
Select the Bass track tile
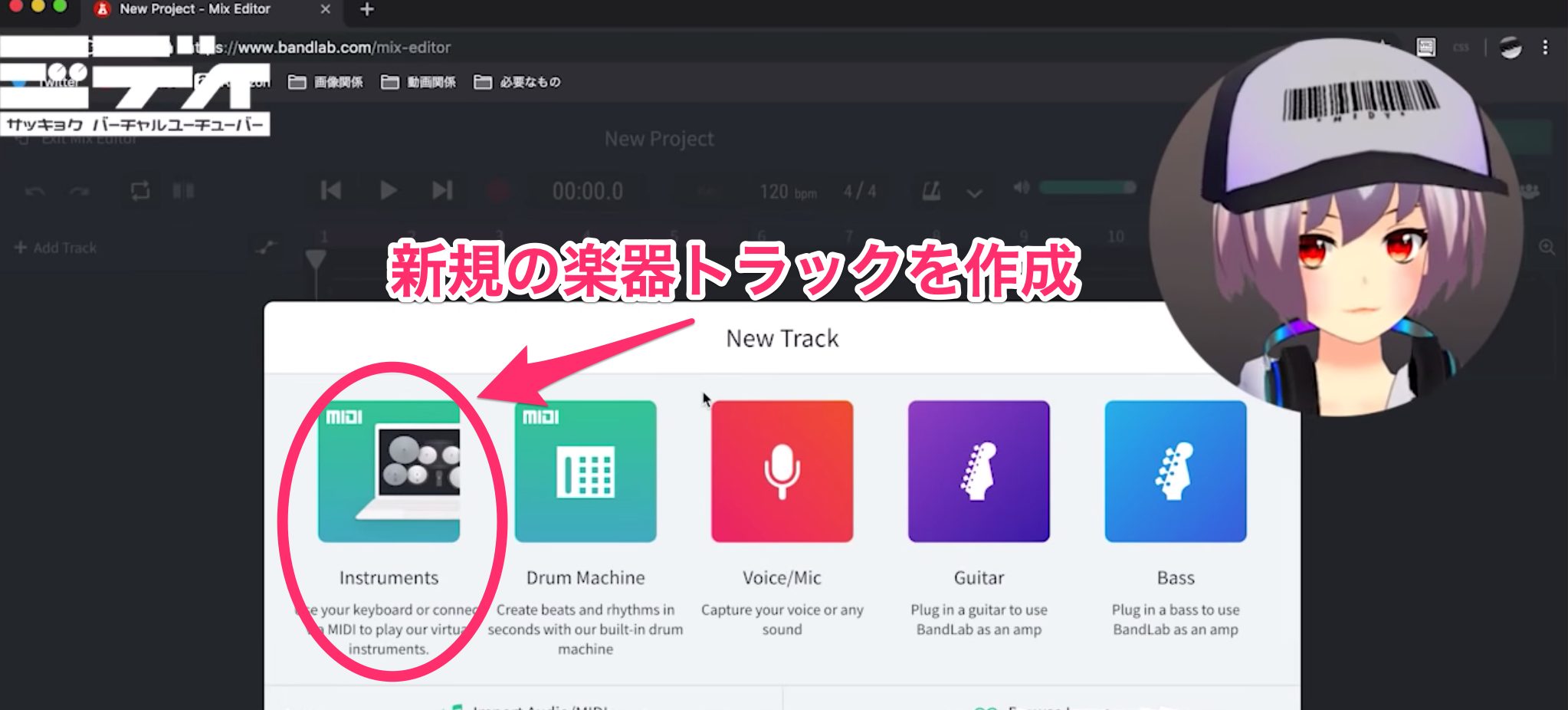click(1176, 471)
